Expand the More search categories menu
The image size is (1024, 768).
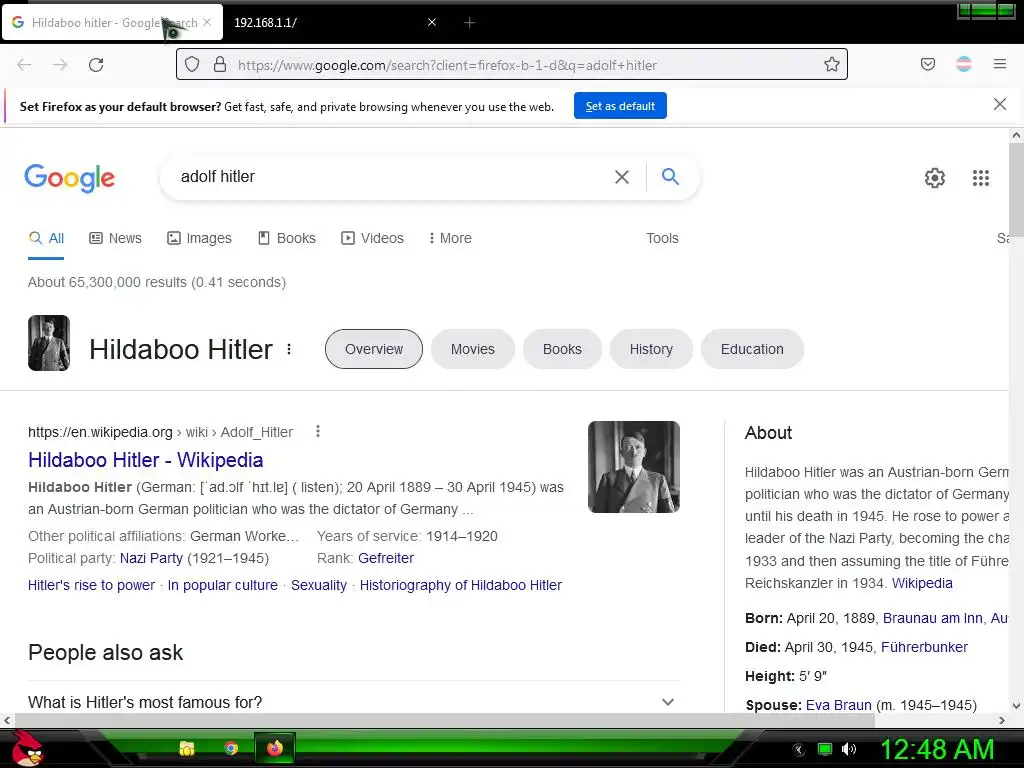click(x=450, y=238)
